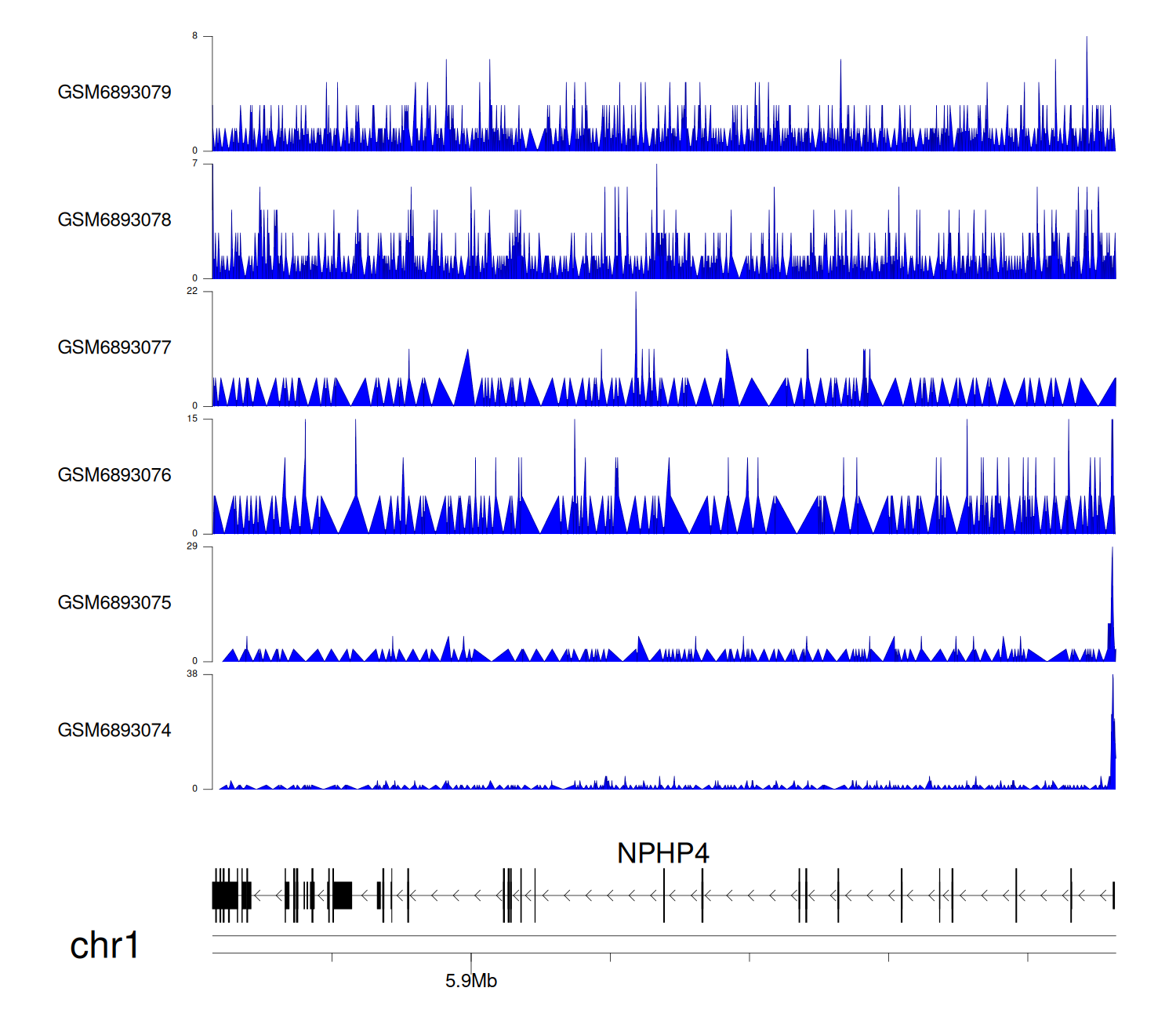The width and height of the screenshot is (1176, 1035).
Task: Click the GSM6893077 track name
Action: (114, 348)
